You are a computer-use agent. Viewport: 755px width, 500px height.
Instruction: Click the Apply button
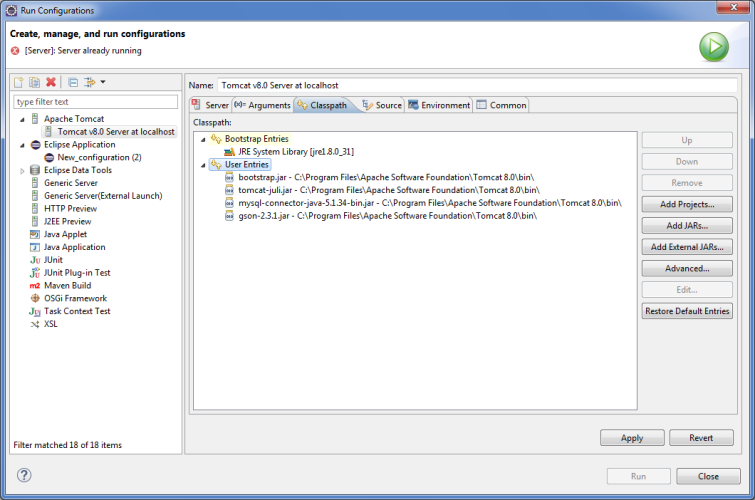coord(632,438)
